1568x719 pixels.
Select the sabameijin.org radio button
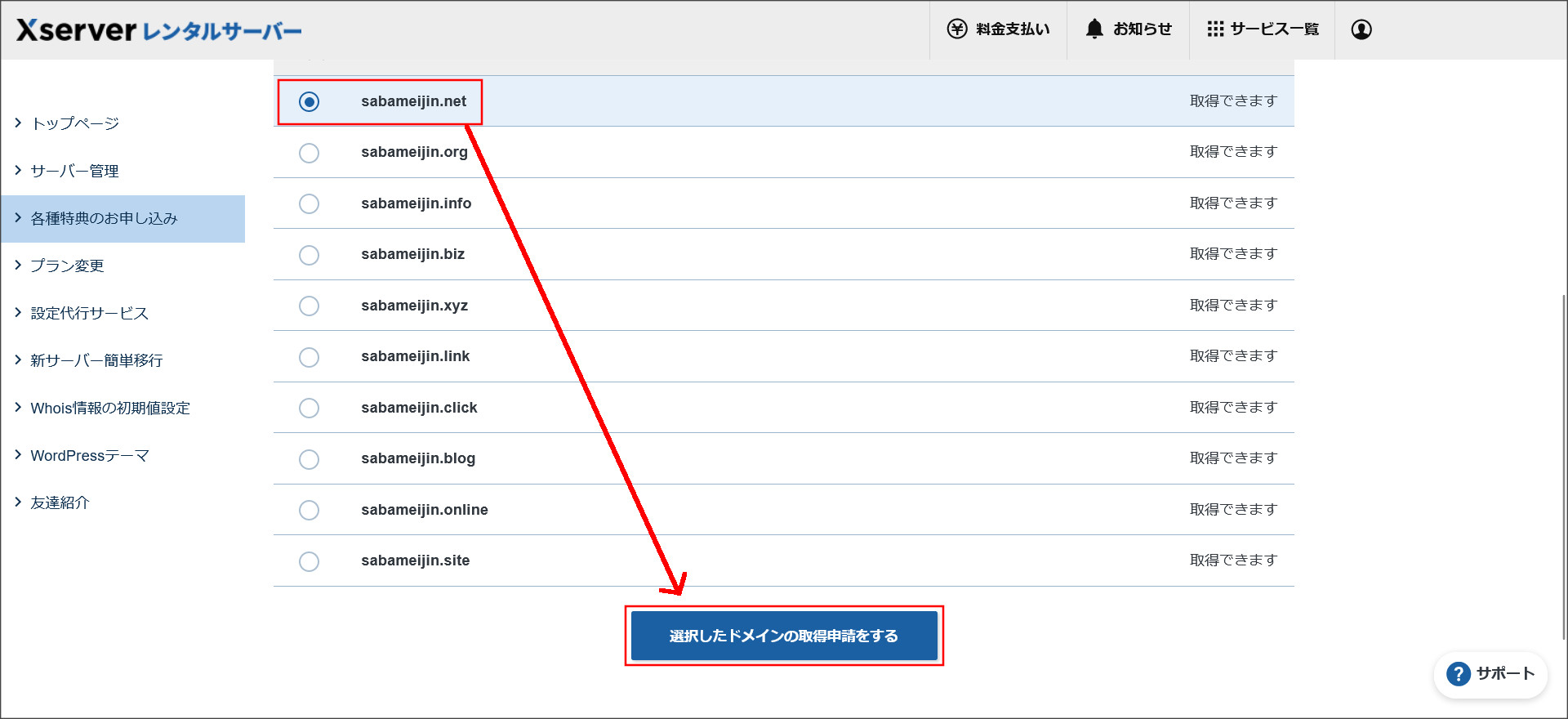coord(309,153)
